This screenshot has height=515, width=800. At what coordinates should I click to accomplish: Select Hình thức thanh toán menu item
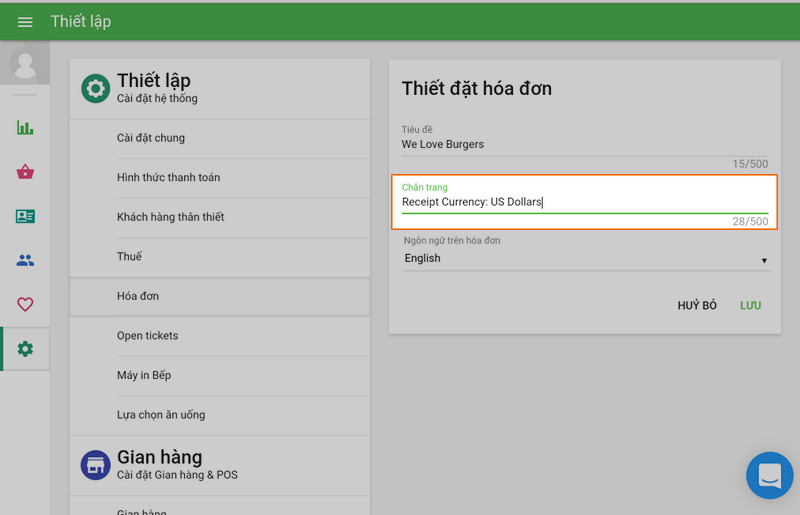[x=168, y=178]
